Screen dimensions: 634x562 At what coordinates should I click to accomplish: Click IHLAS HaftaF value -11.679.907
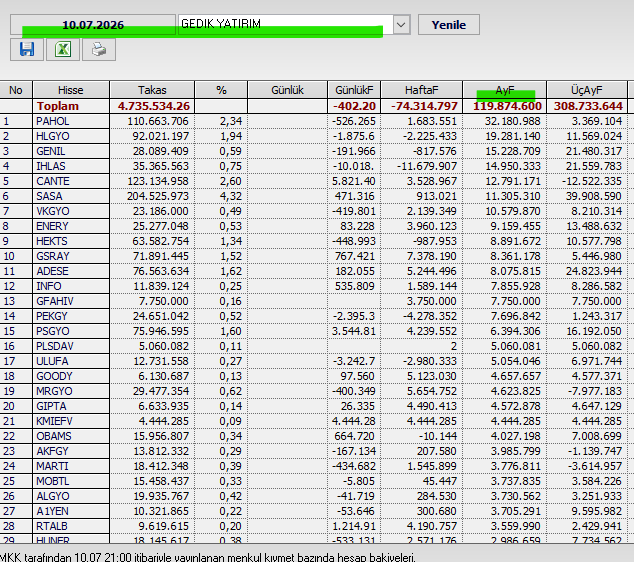(427, 166)
